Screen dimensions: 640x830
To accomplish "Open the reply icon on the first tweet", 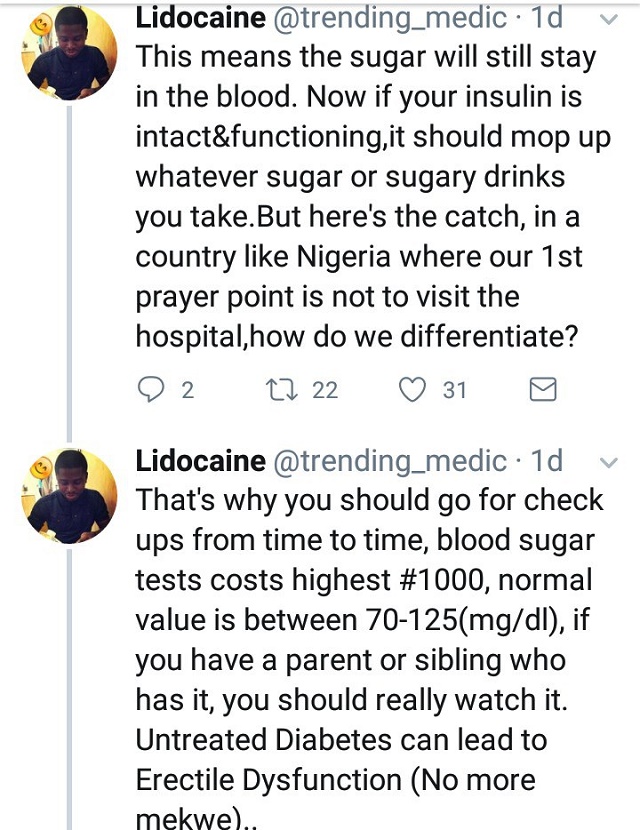I will pos(153,389).
